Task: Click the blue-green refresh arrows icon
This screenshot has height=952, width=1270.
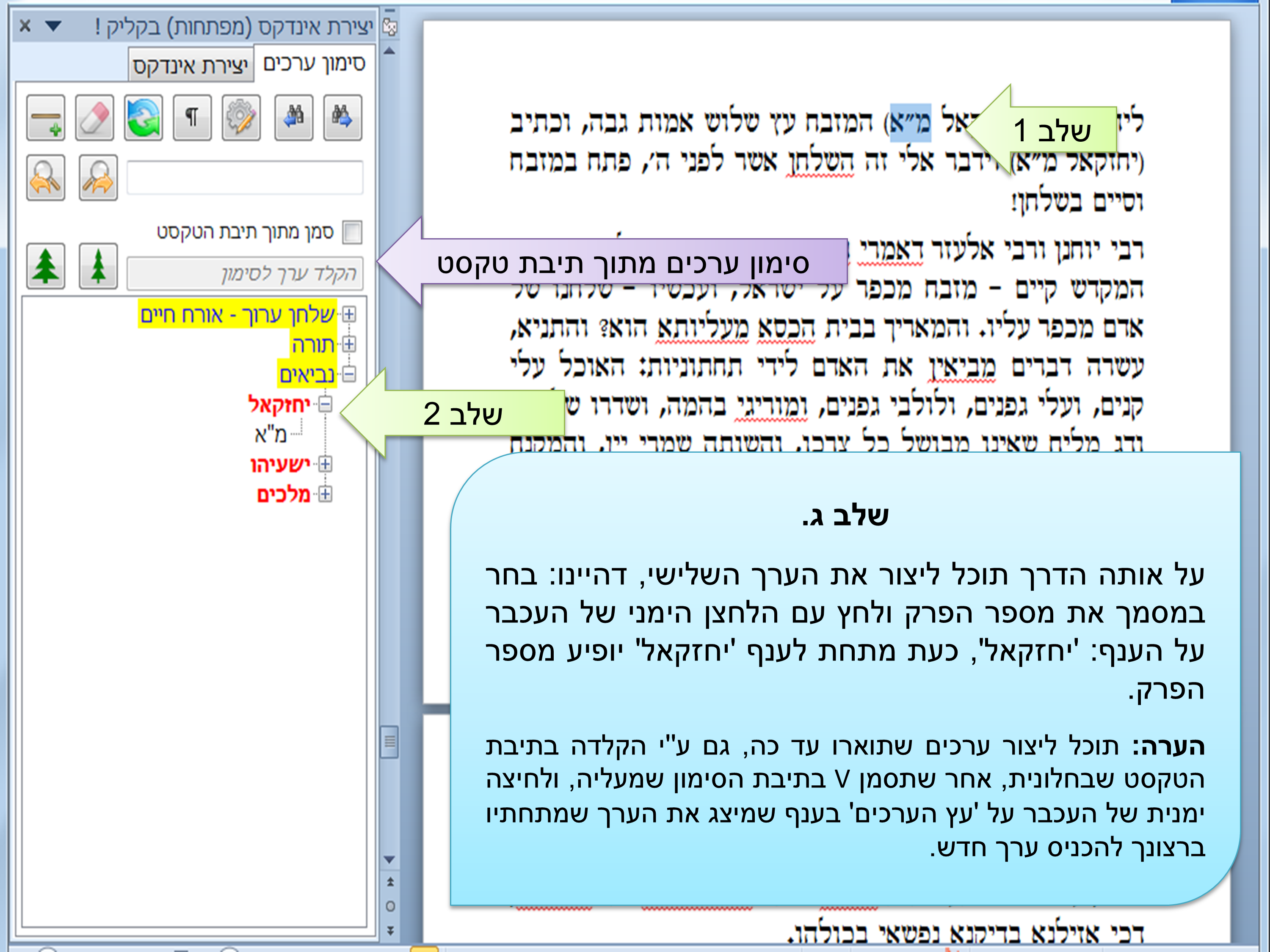Action: (x=144, y=118)
